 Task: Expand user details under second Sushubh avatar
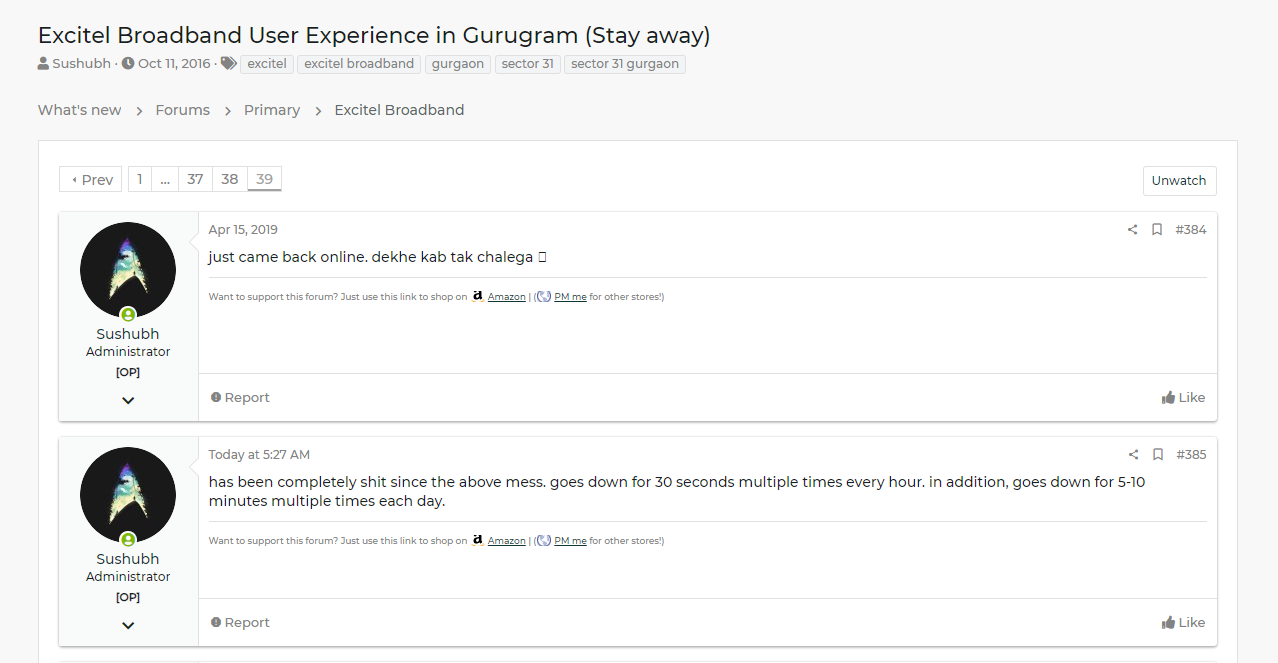[128, 626]
